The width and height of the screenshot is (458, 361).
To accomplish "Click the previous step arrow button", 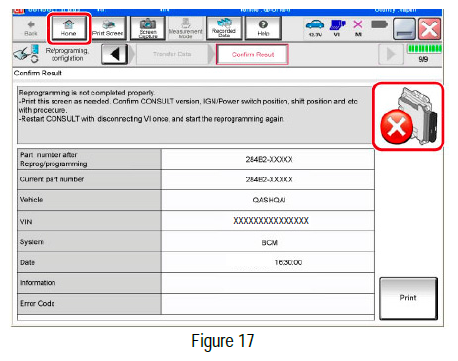I will tap(114, 54).
